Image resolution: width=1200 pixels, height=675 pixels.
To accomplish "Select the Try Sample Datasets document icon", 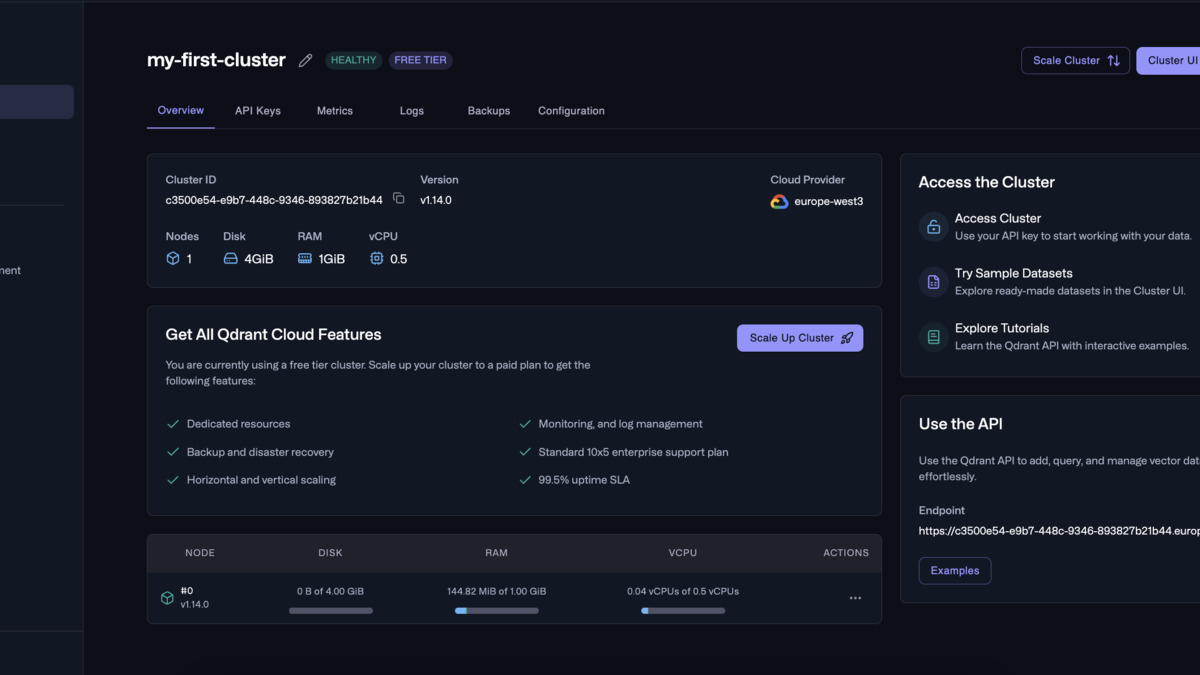I will 933,282.
